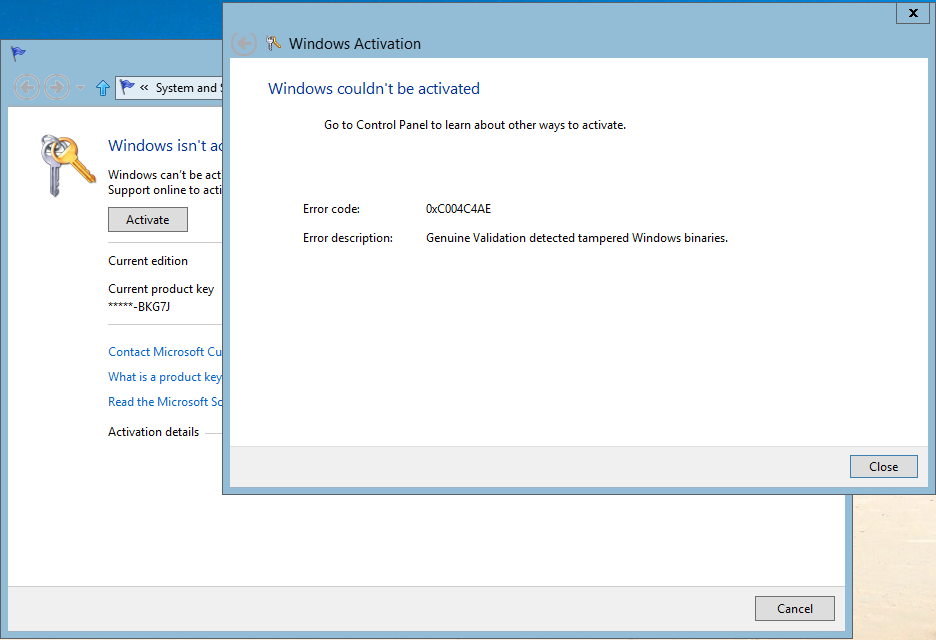Click the Windows isn't activated heading
The height and width of the screenshot is (640, 936).
[x=165, y=145]
